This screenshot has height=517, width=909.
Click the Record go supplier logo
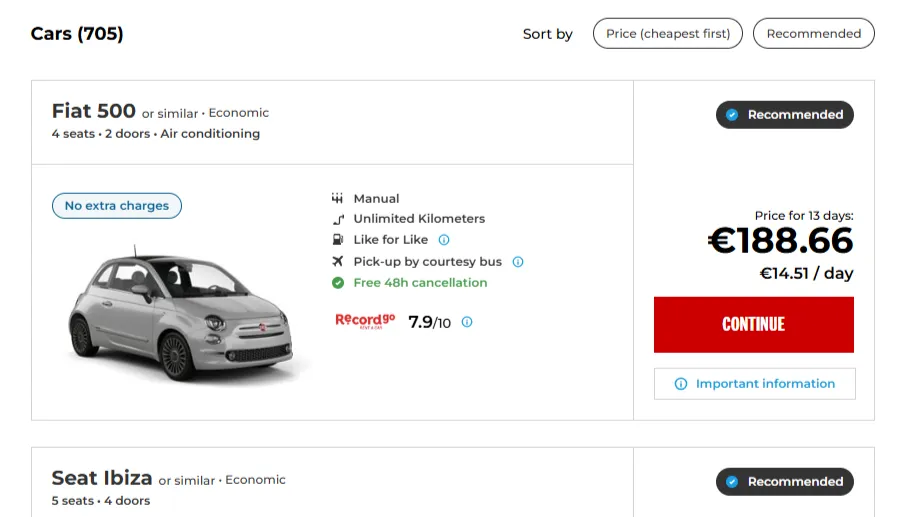coord(365,321)
